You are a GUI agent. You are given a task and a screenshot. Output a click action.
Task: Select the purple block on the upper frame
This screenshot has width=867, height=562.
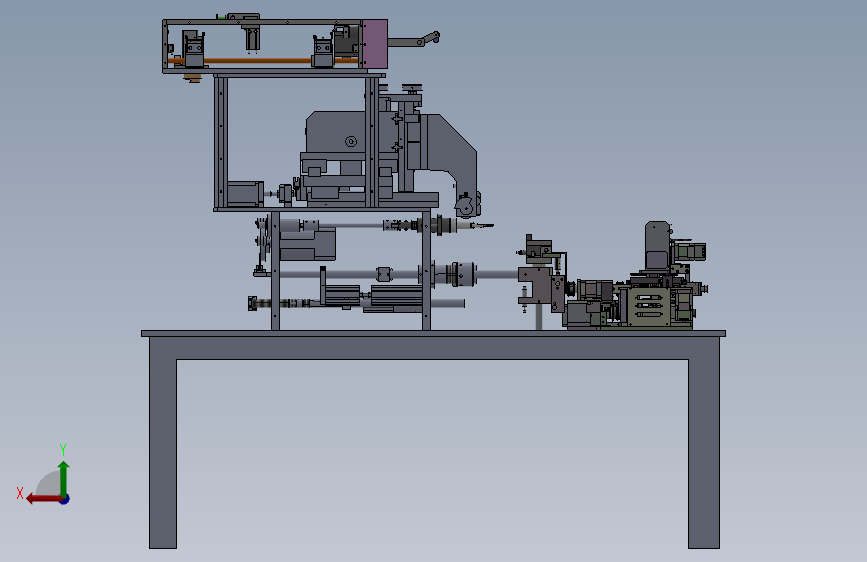[374, 44]
